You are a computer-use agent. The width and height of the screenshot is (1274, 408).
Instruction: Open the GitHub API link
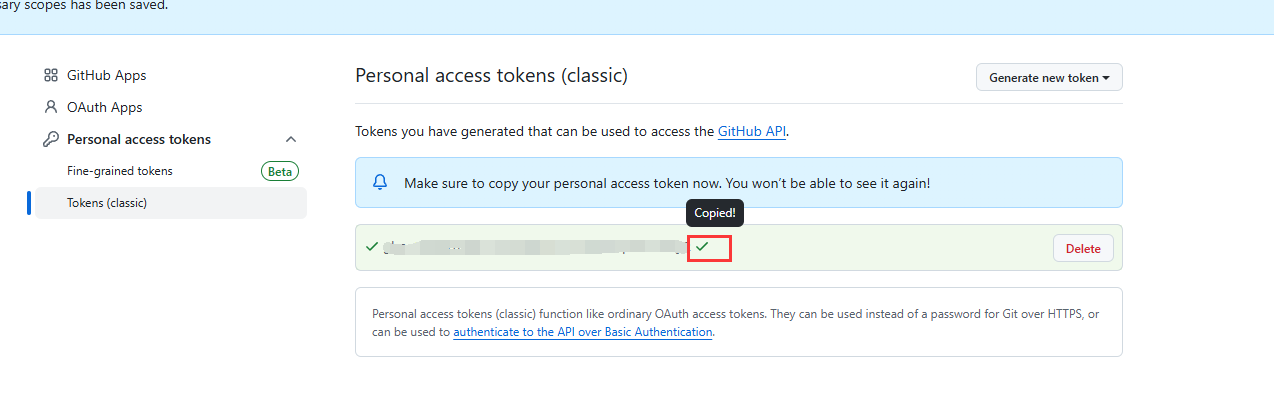[751, 131]
